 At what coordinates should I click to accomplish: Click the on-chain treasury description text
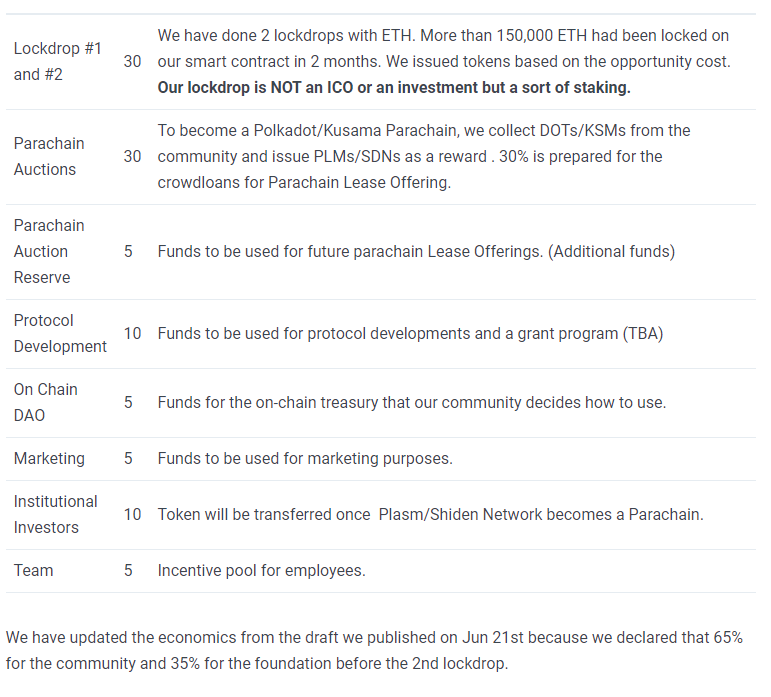coord(412,402)
